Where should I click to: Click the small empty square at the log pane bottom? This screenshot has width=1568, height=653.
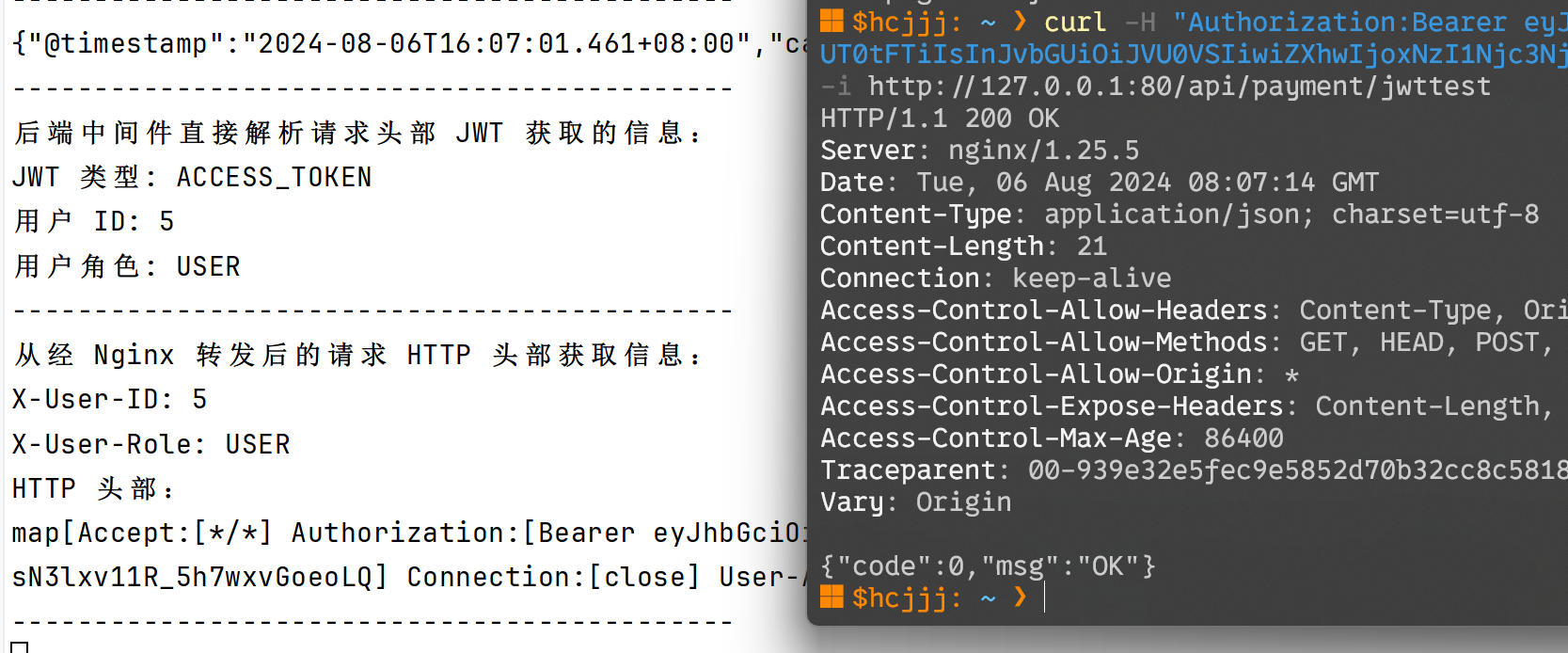click(19, 647)
